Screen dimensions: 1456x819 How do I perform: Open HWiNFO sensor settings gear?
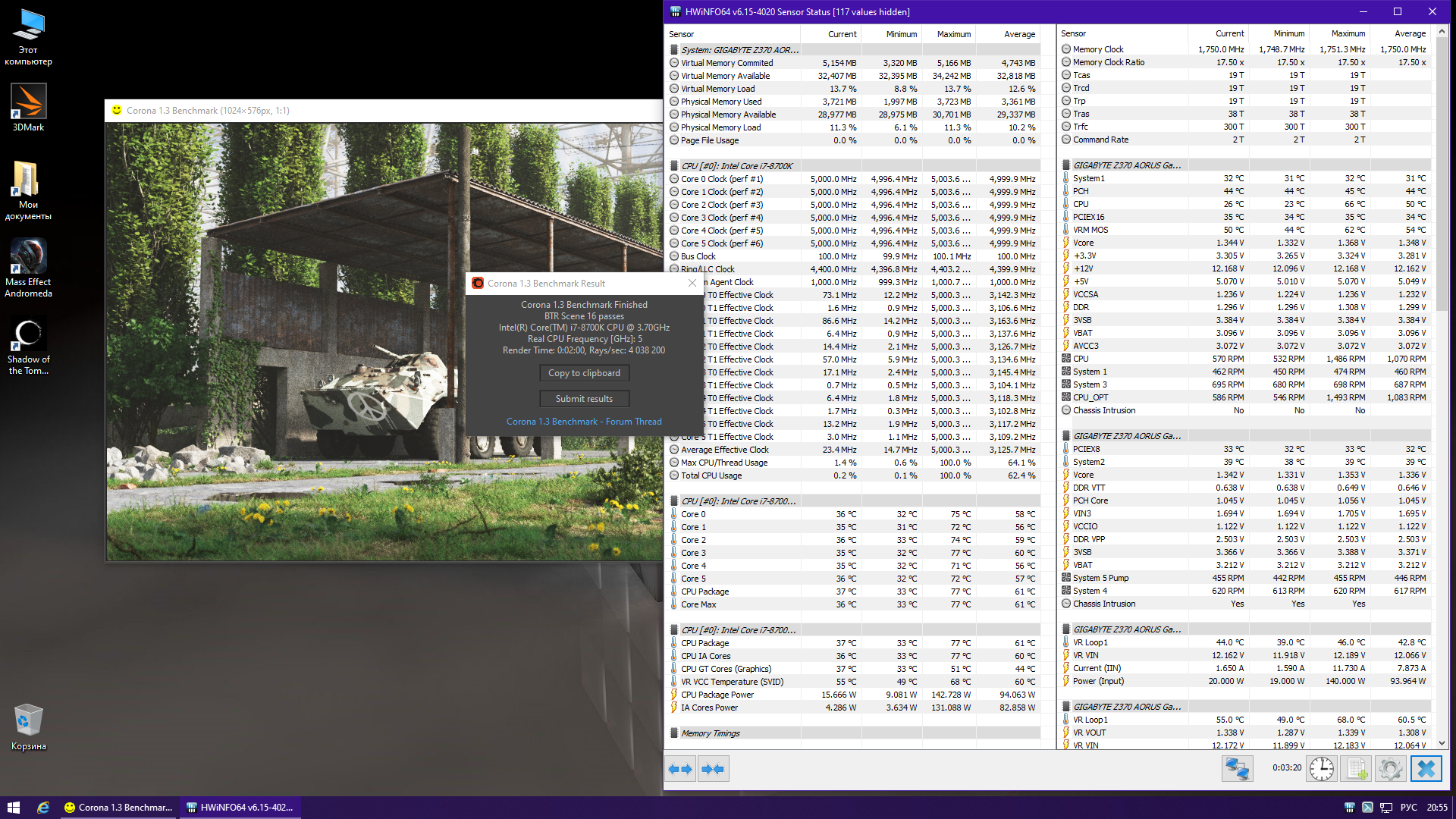(1391, 769)
